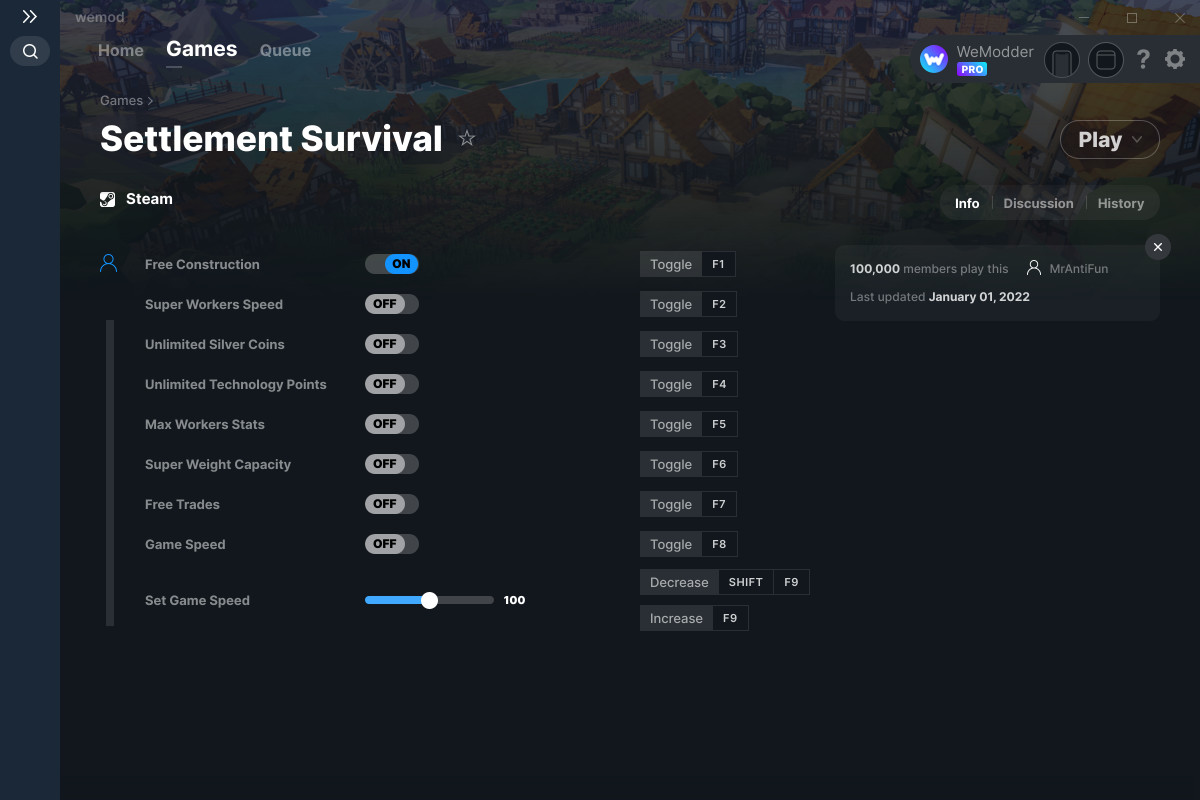Click the Set Game Speed value 100
Viewport: 1200px width, 800px height.
point(514,600)
